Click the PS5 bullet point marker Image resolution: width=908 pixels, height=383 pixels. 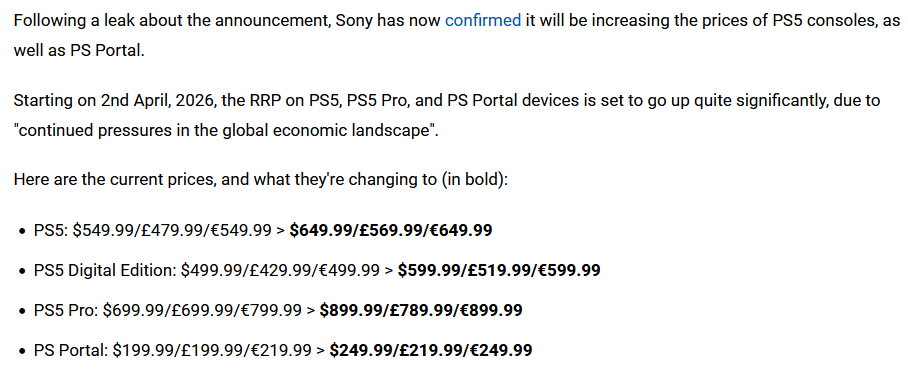[x=22, y=232]
